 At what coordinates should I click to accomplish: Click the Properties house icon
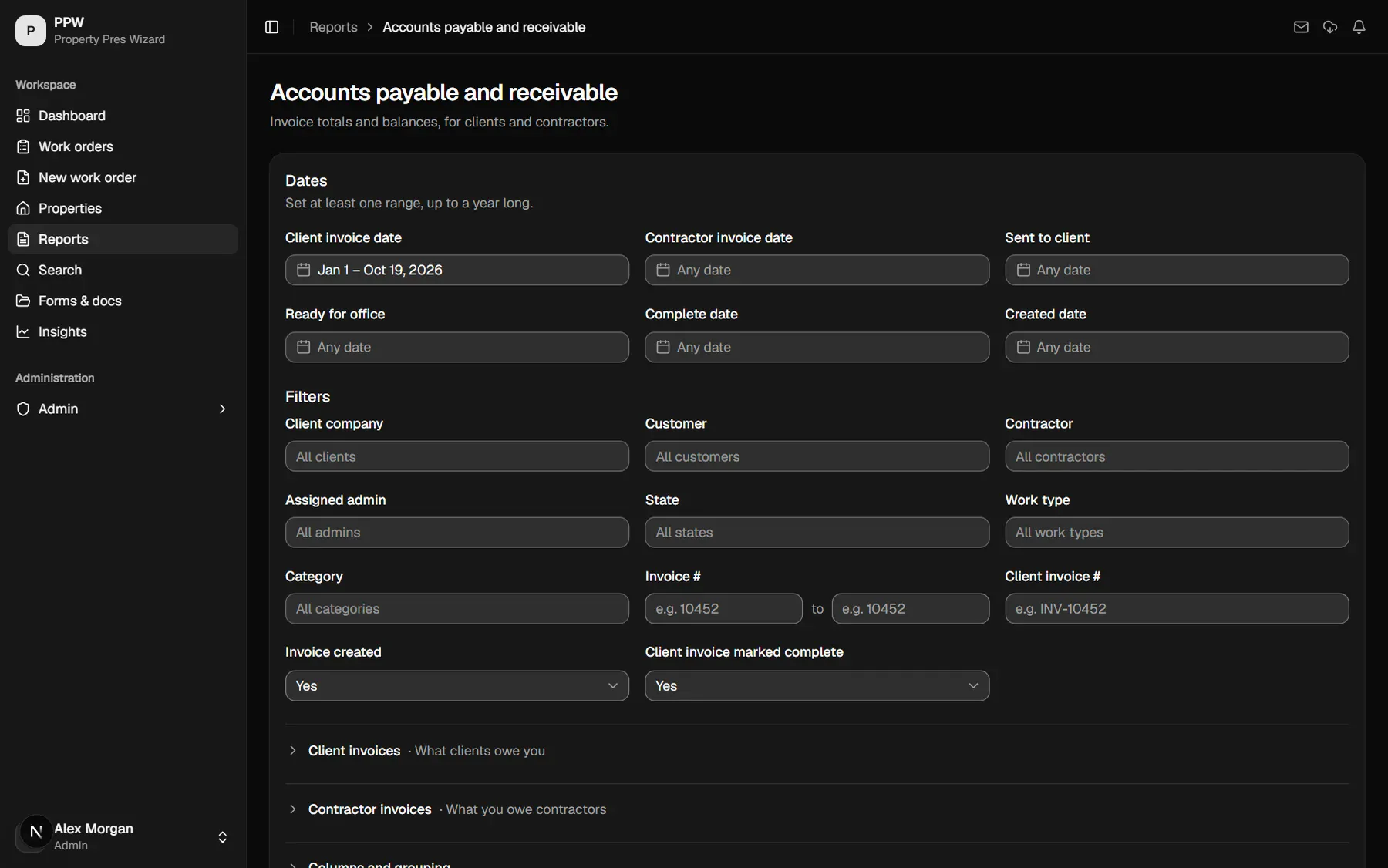(23, 208)
